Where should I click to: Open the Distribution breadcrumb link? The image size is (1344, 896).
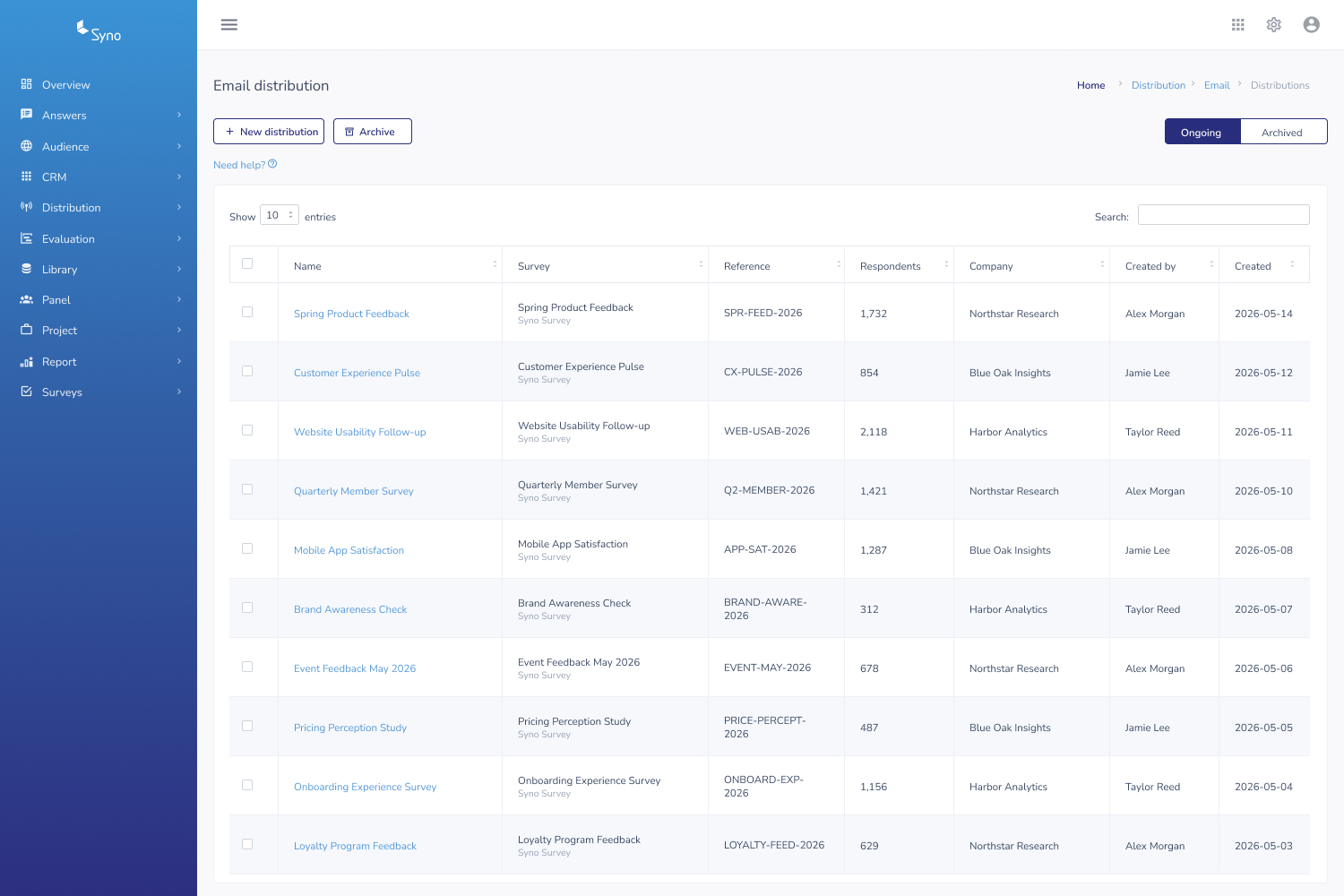[1158, 85]
